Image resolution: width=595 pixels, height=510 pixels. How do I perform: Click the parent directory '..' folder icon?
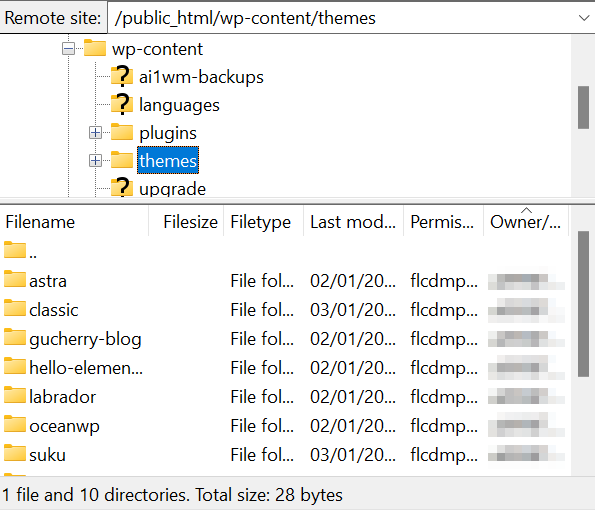coord(15,250)
